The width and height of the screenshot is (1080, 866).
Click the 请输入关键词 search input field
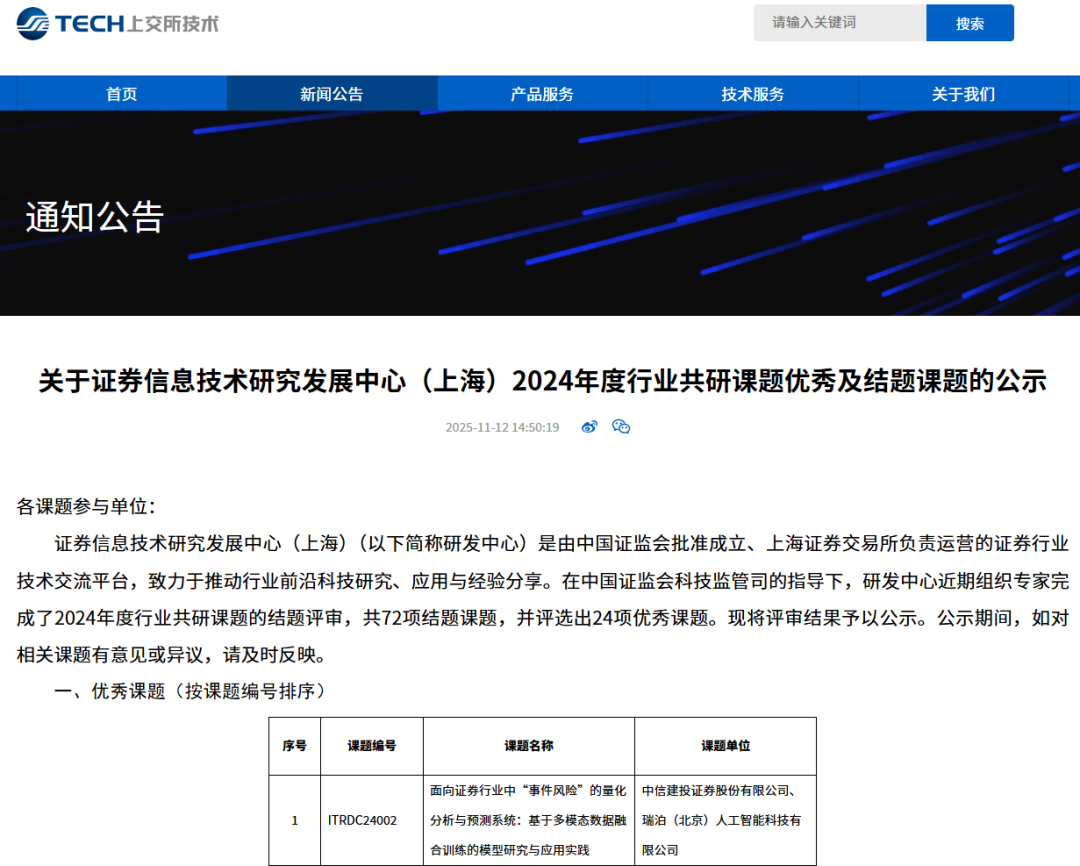840,22
